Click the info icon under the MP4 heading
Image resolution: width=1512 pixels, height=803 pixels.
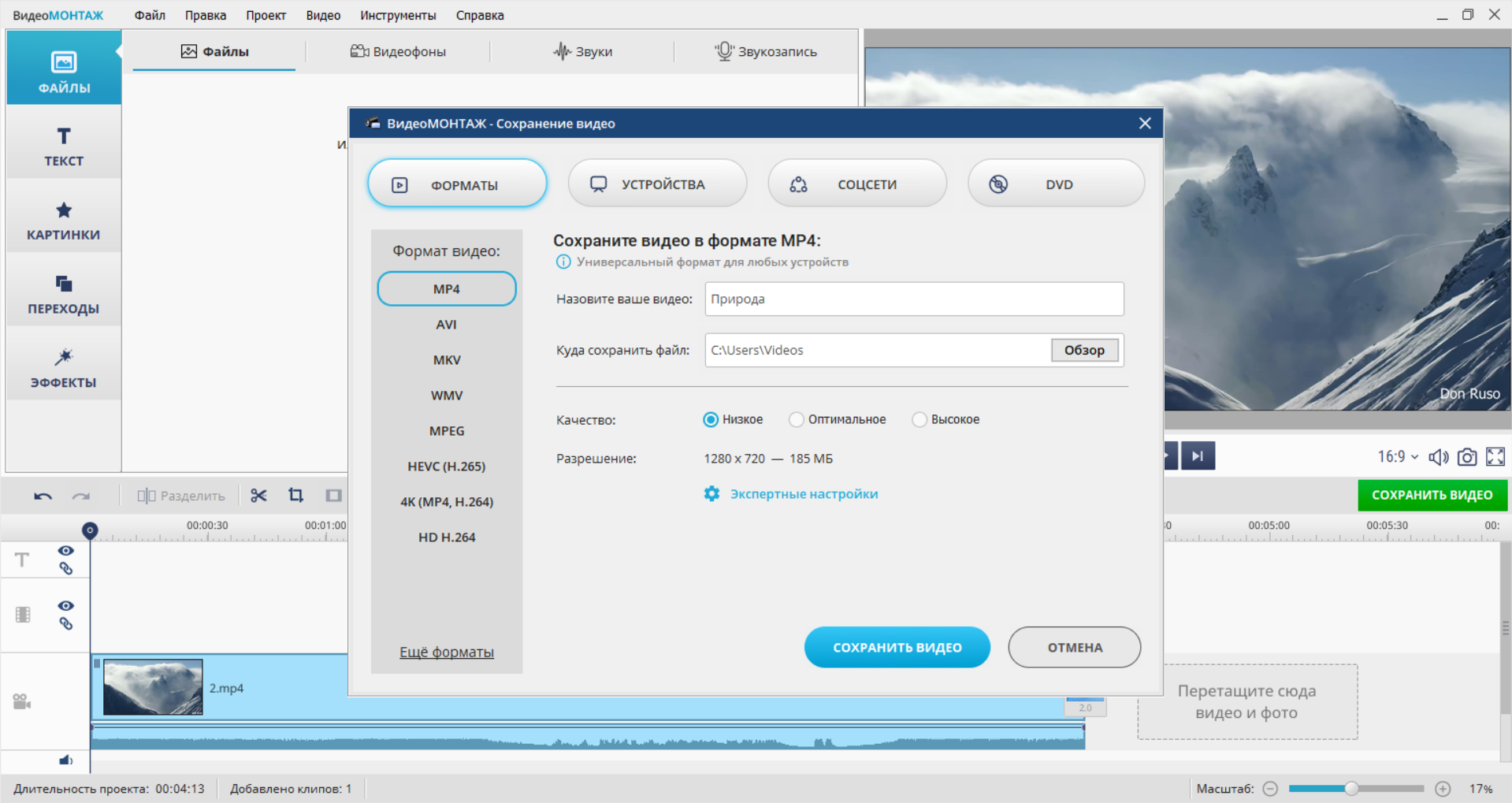[563, 262]
